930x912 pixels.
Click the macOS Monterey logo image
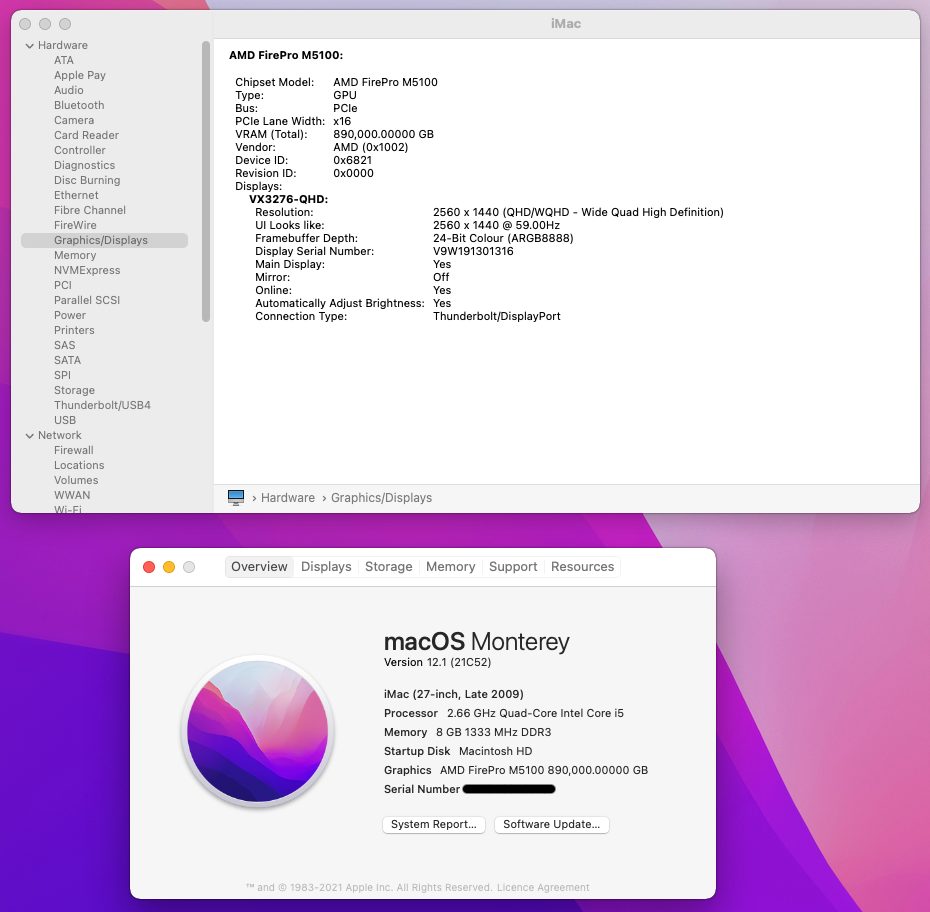(257, 732)
